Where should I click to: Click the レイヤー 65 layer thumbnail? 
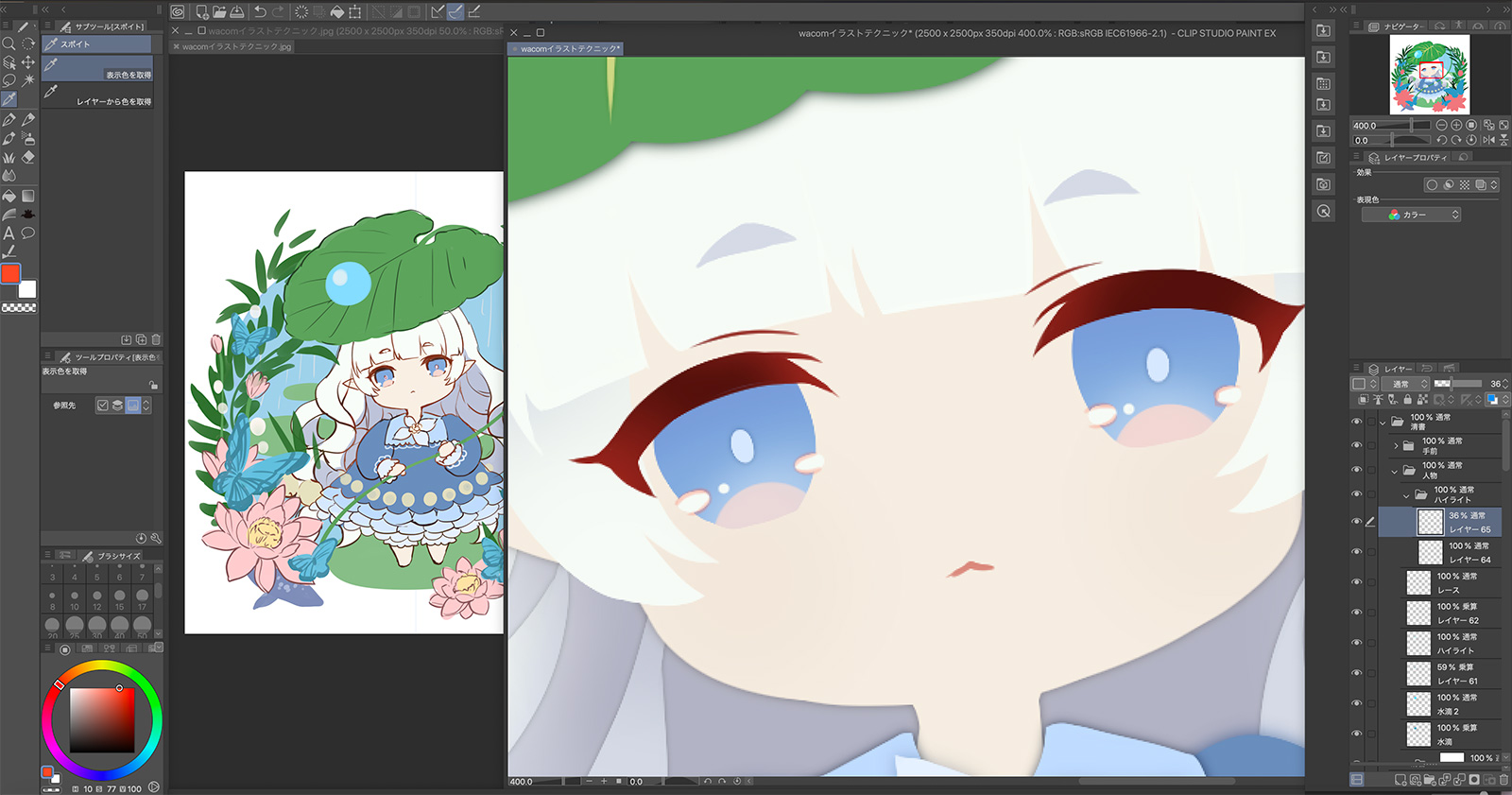tap(1430, 522)
